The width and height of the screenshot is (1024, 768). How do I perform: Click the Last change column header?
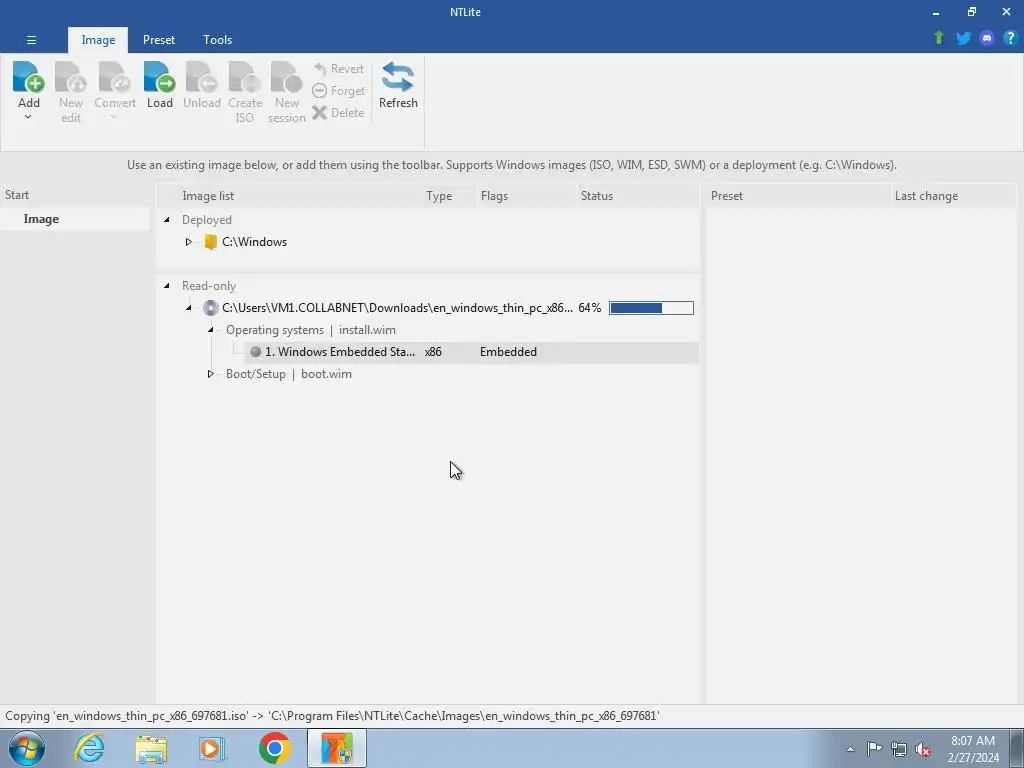tap(953, 196)
